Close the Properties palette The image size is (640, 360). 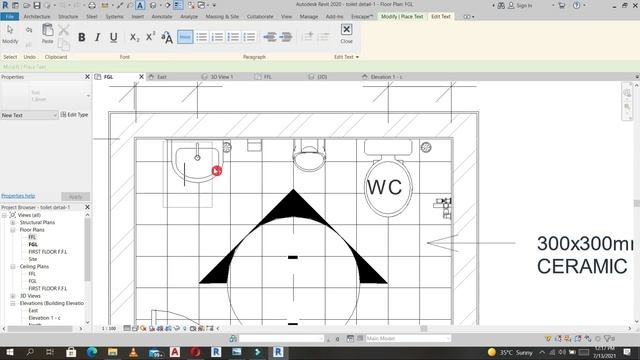point(87,77)
